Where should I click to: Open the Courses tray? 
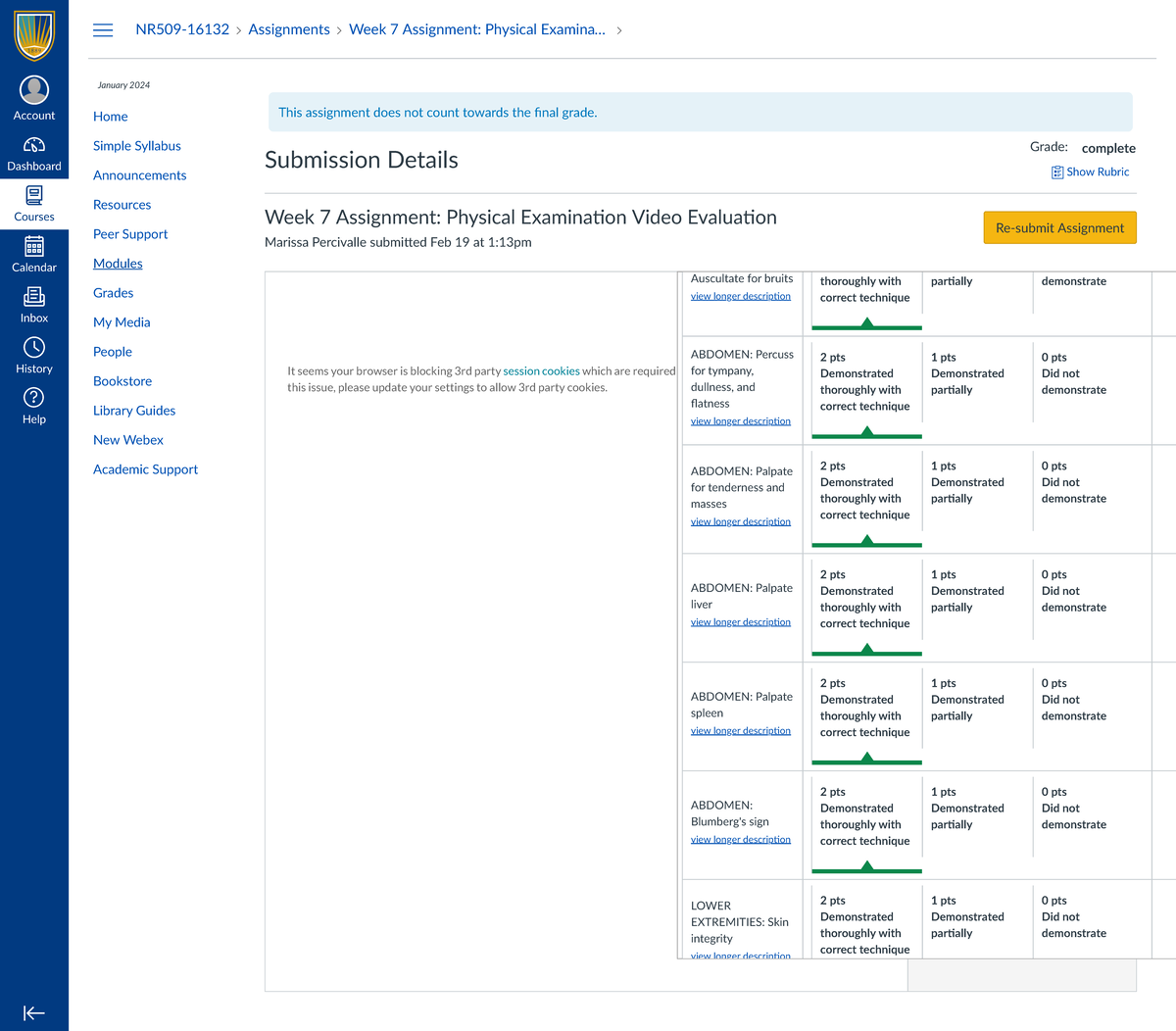coord(34,204)
